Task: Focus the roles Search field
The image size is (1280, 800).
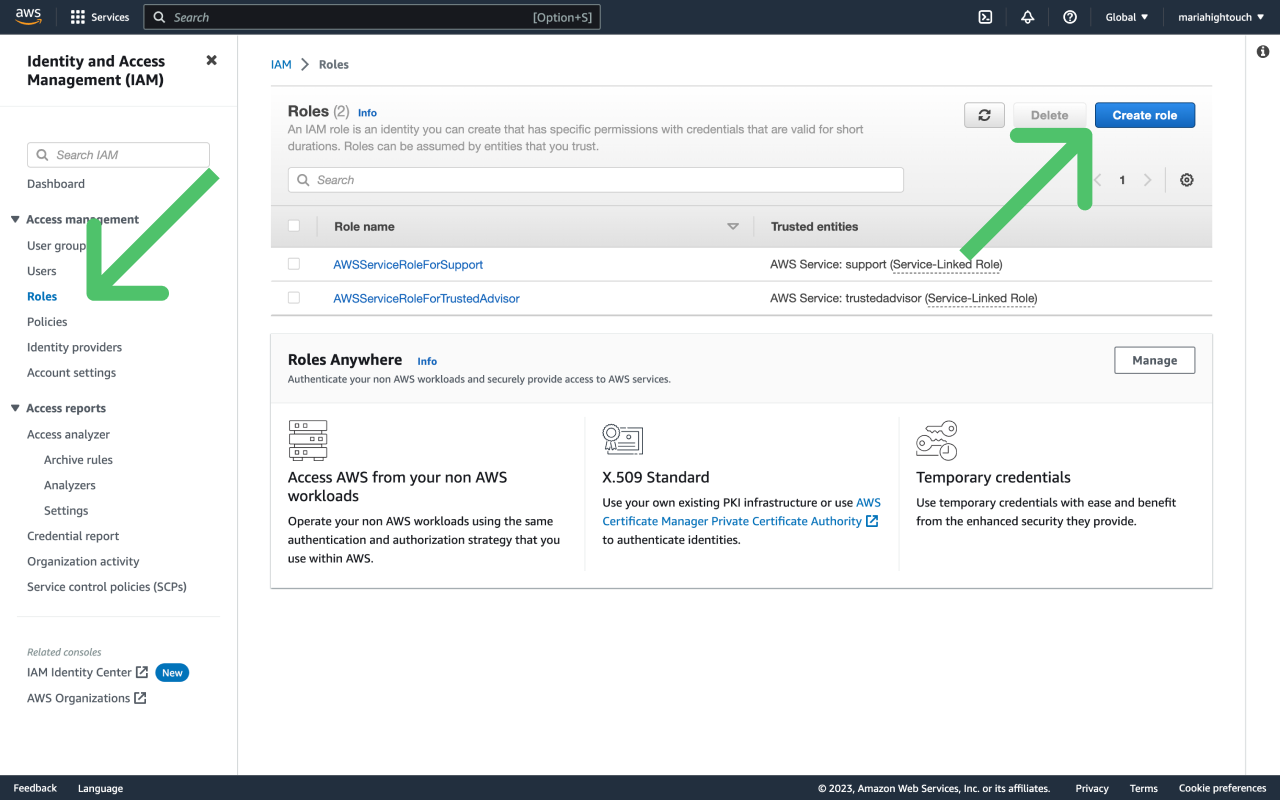Action: coord(596,180)
